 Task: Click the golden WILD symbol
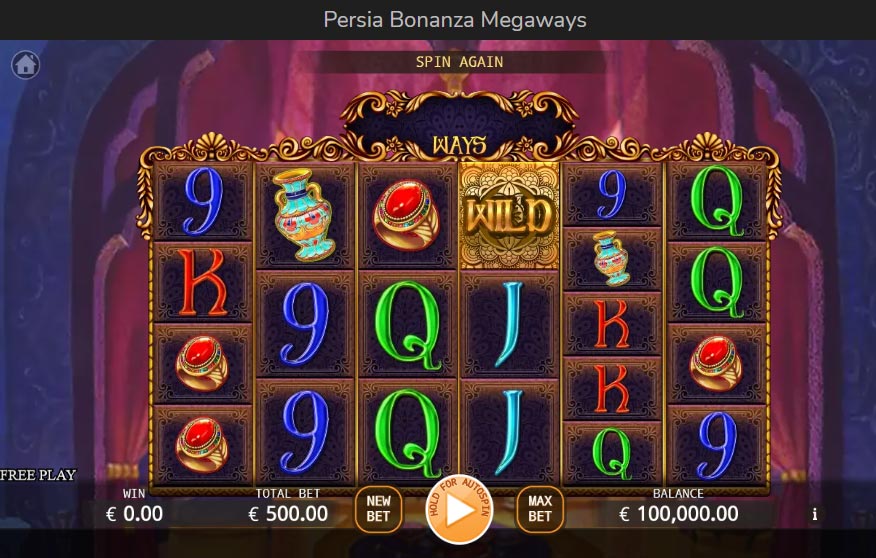(x=509, y=216)
